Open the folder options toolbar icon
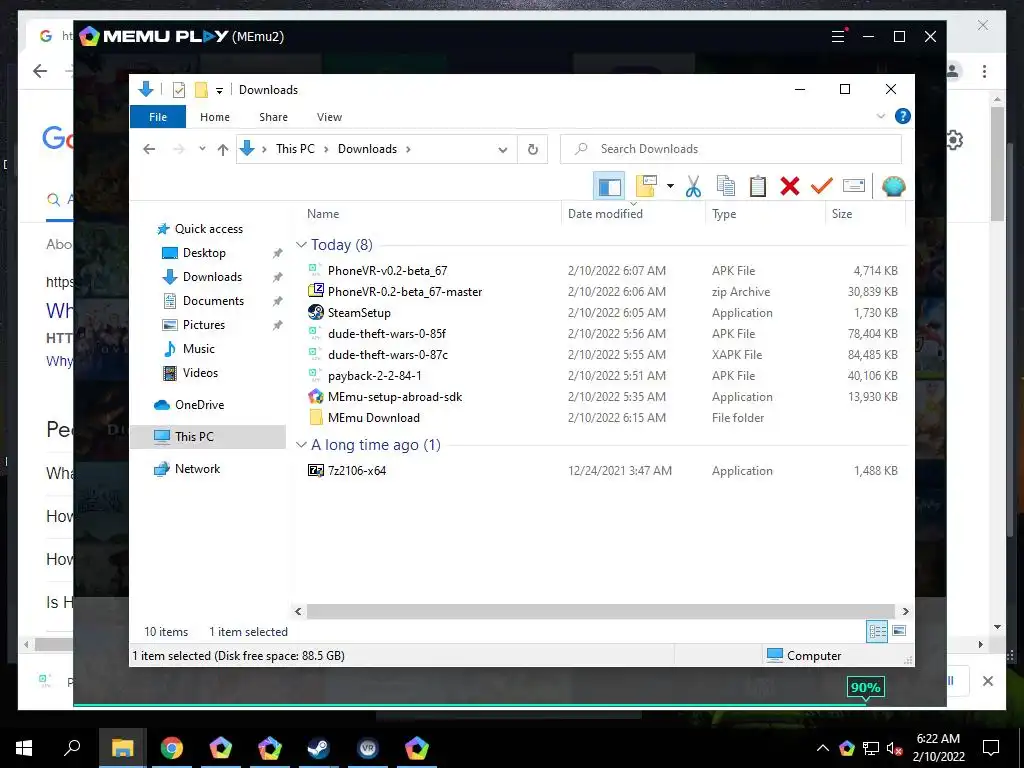The image size is (1024, 768). [646, 186]
